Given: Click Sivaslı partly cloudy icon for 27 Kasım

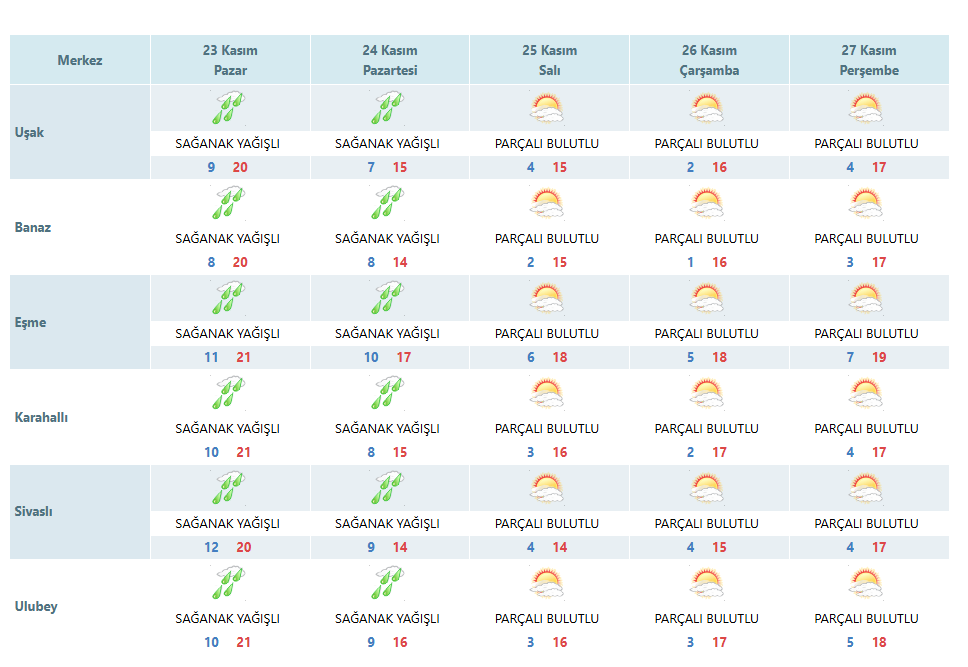Looking at the screenshot, I should (x=866, y=489).
